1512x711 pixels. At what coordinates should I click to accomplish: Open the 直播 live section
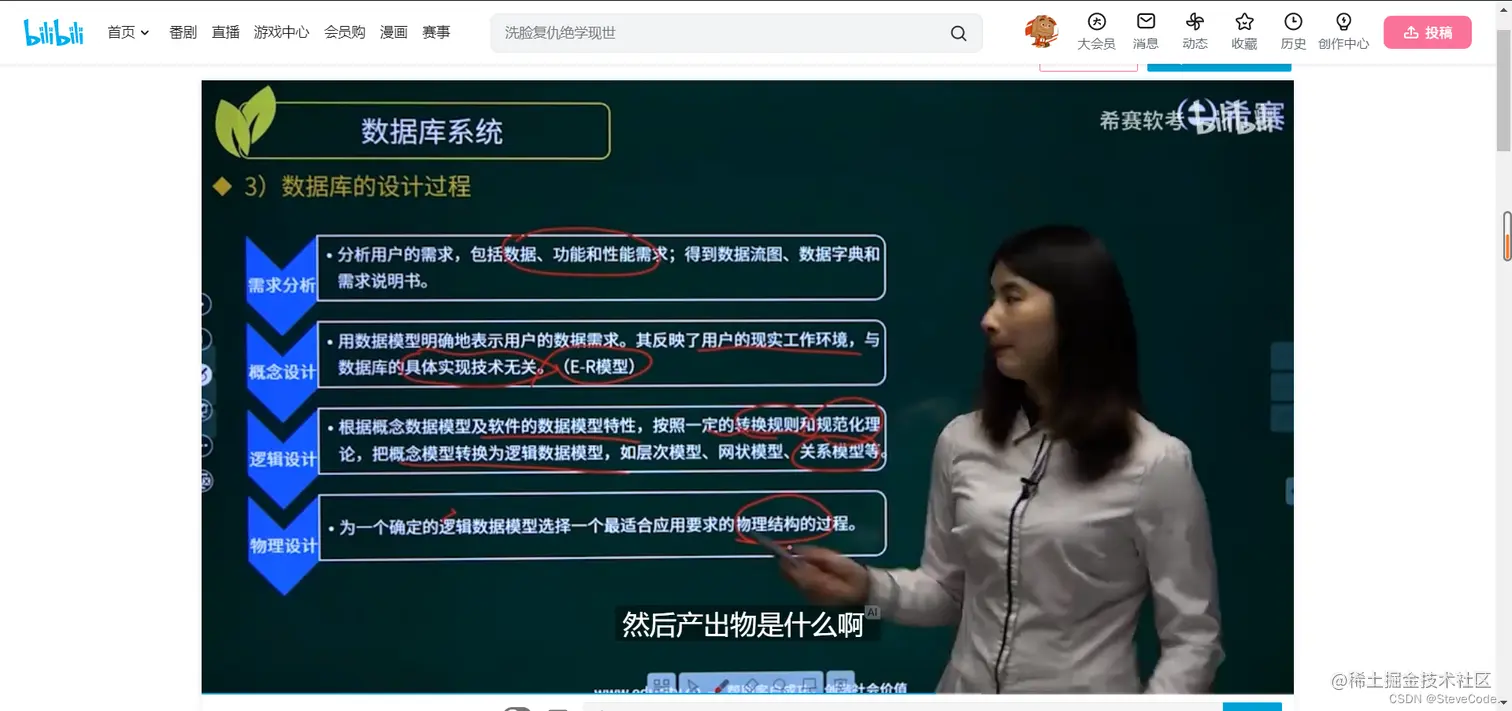[x=224, y=31]
